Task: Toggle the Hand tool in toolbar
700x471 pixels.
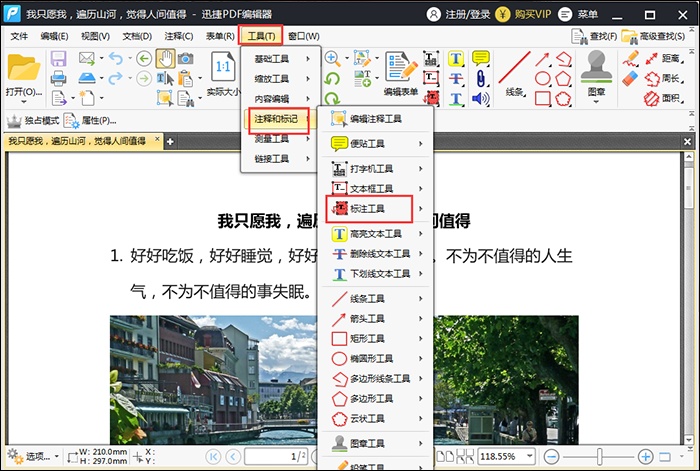Action: coord(165,58)
